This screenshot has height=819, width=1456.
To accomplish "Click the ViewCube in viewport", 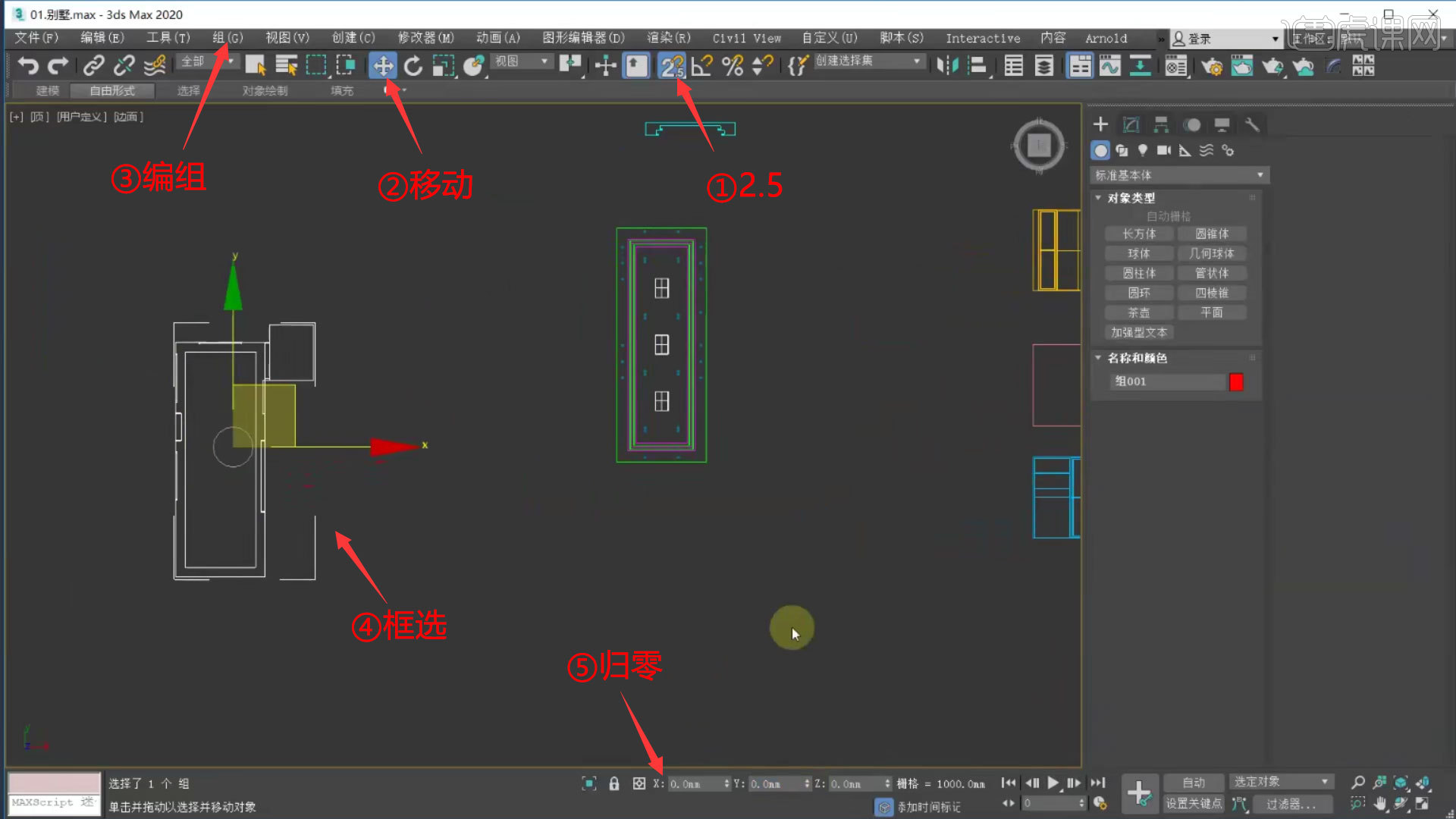I will 1039,146.
